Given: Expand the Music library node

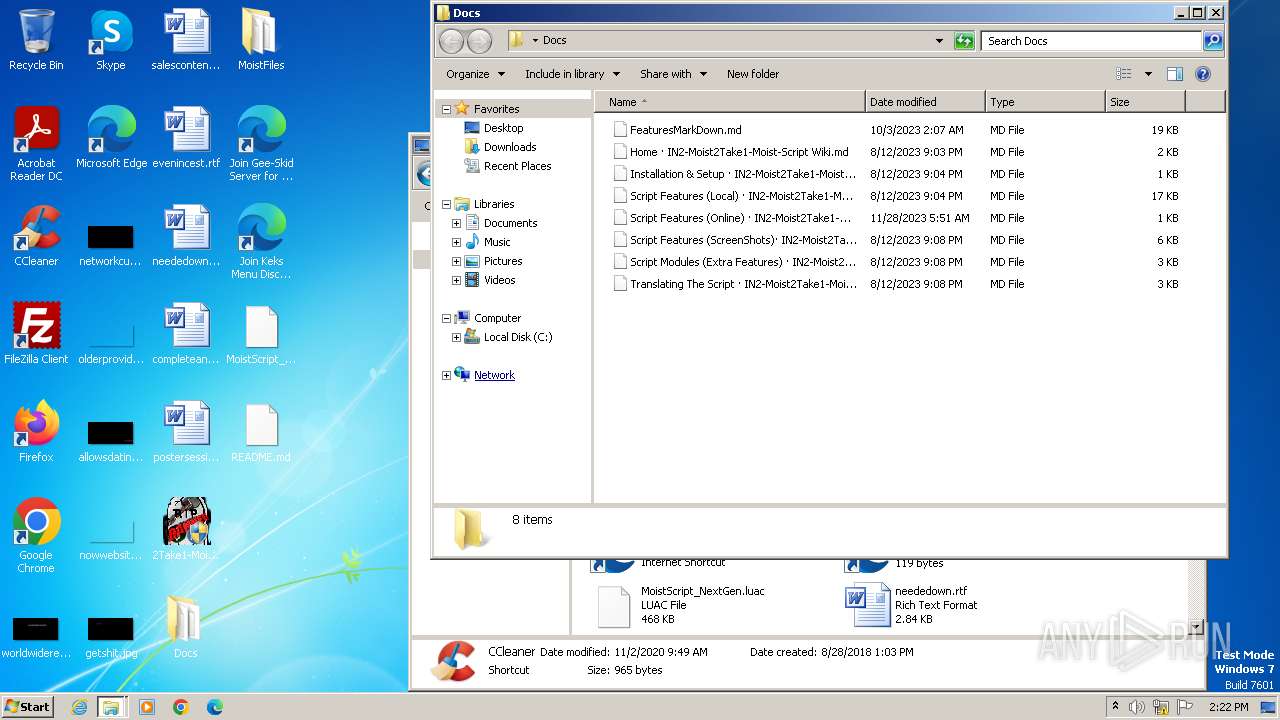Looking at the screenshot, I should 456,242.
